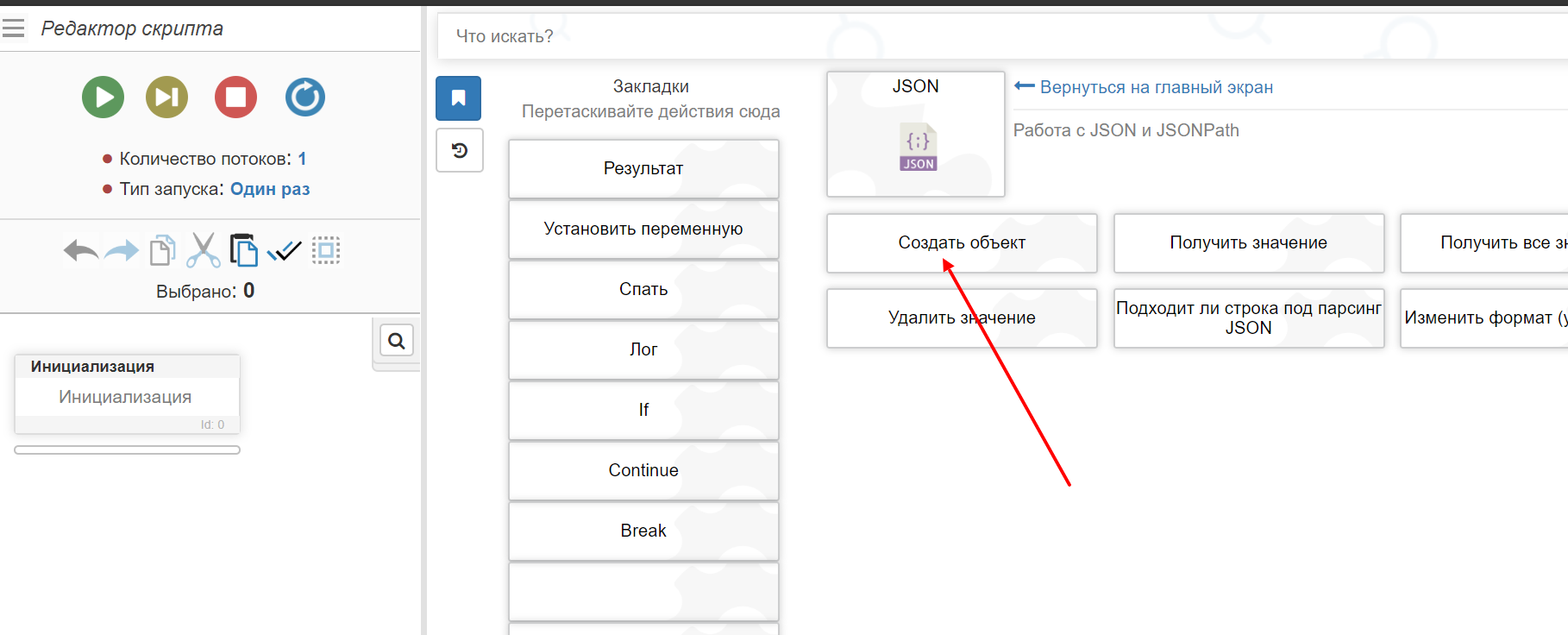Select the Инициализация block in the script
This screenshot has width=1568, height=635.
(126, 397)
